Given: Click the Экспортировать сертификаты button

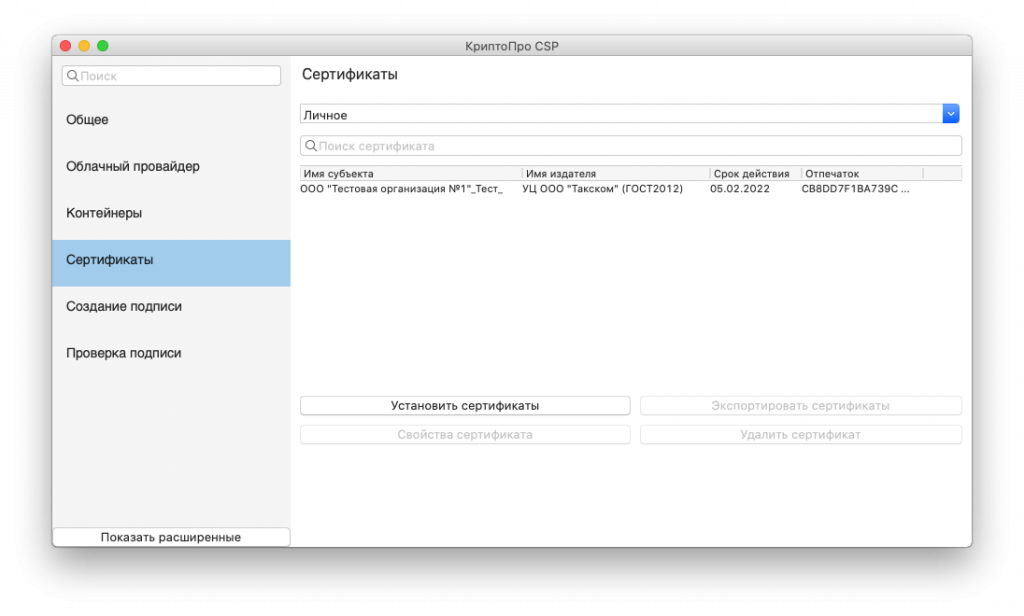Looking at the screenshot, I should point(801,406).
